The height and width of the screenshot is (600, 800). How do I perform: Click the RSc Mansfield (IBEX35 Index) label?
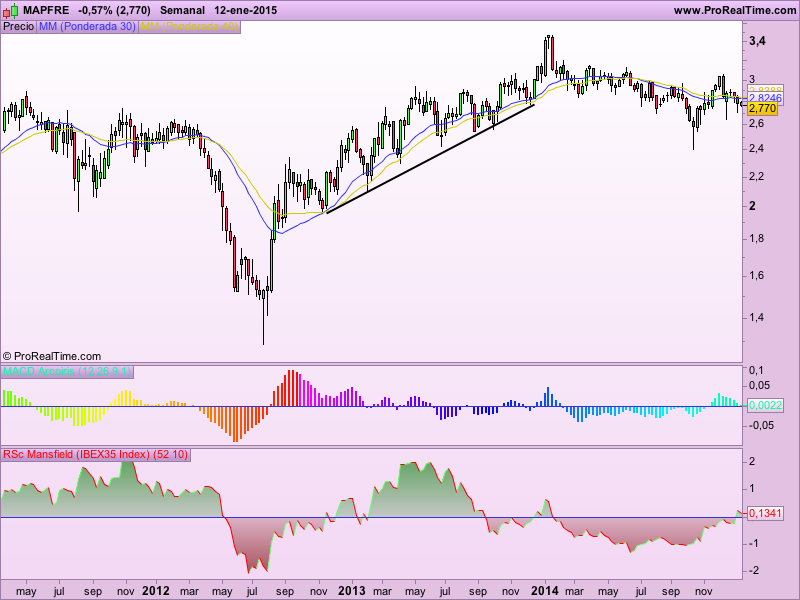tap(96, 454)
